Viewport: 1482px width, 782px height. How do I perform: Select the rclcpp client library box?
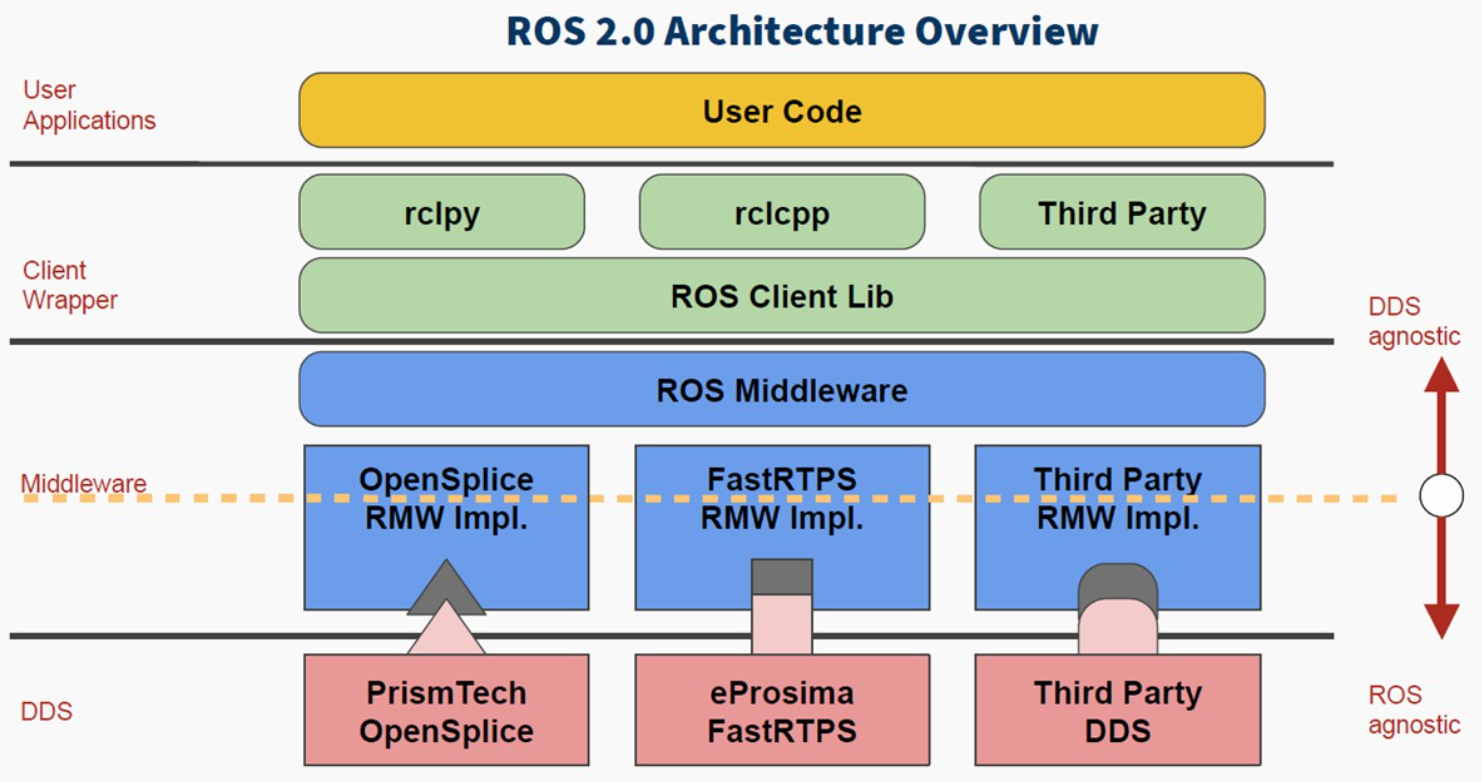coord(782,212)
